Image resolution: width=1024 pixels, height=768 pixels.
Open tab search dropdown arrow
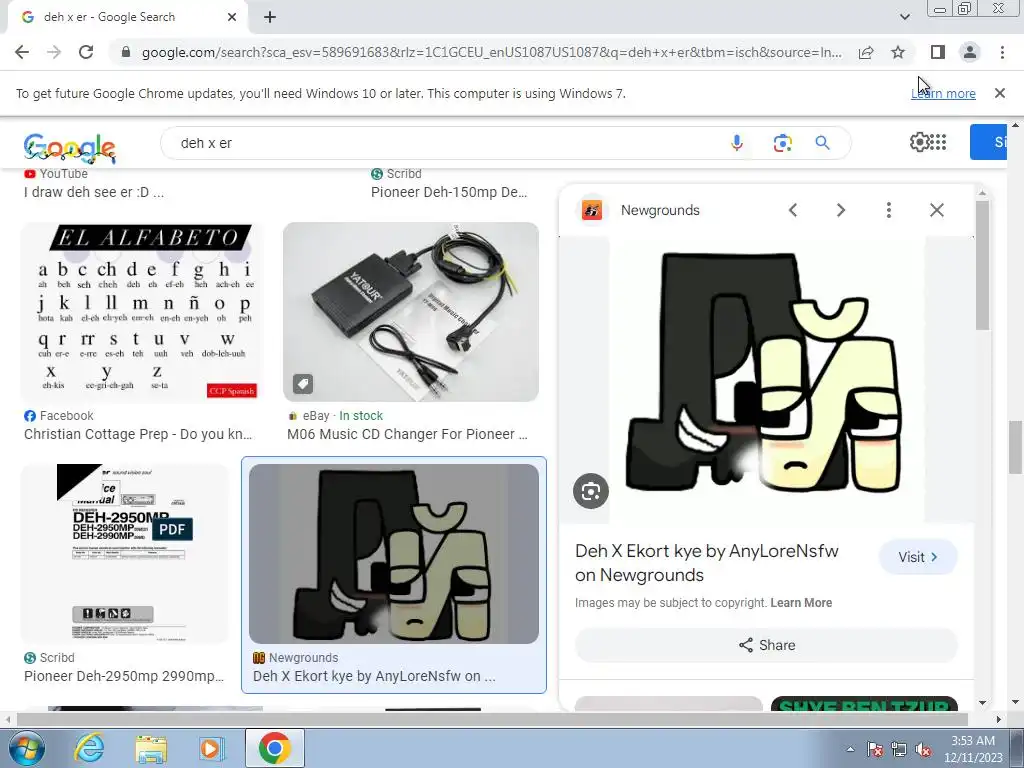(x=904, y=17)
